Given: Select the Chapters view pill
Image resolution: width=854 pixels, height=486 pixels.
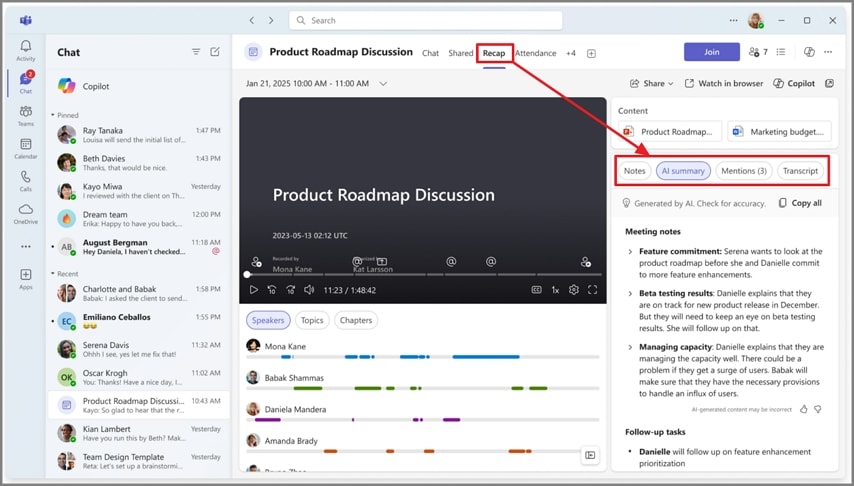Looking at the screenshot, I should click(x=356, y=320).
